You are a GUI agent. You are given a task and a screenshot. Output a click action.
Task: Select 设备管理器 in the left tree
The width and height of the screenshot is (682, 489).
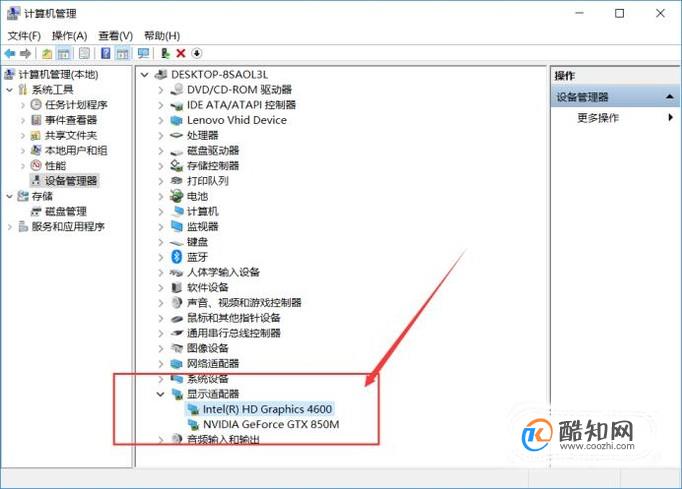click(x=71, y=181)
